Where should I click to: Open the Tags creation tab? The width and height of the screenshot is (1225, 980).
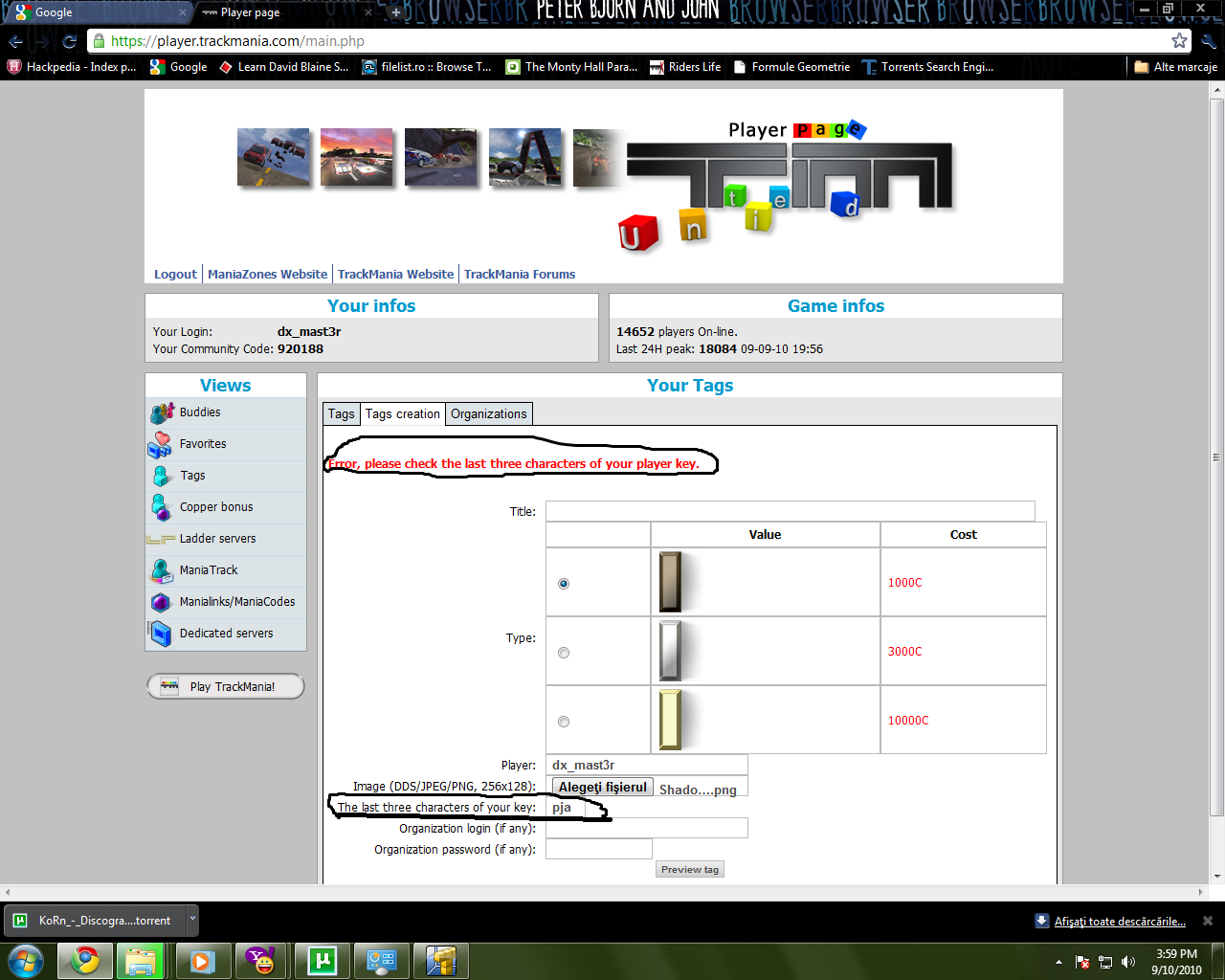[x=403, y=414]
